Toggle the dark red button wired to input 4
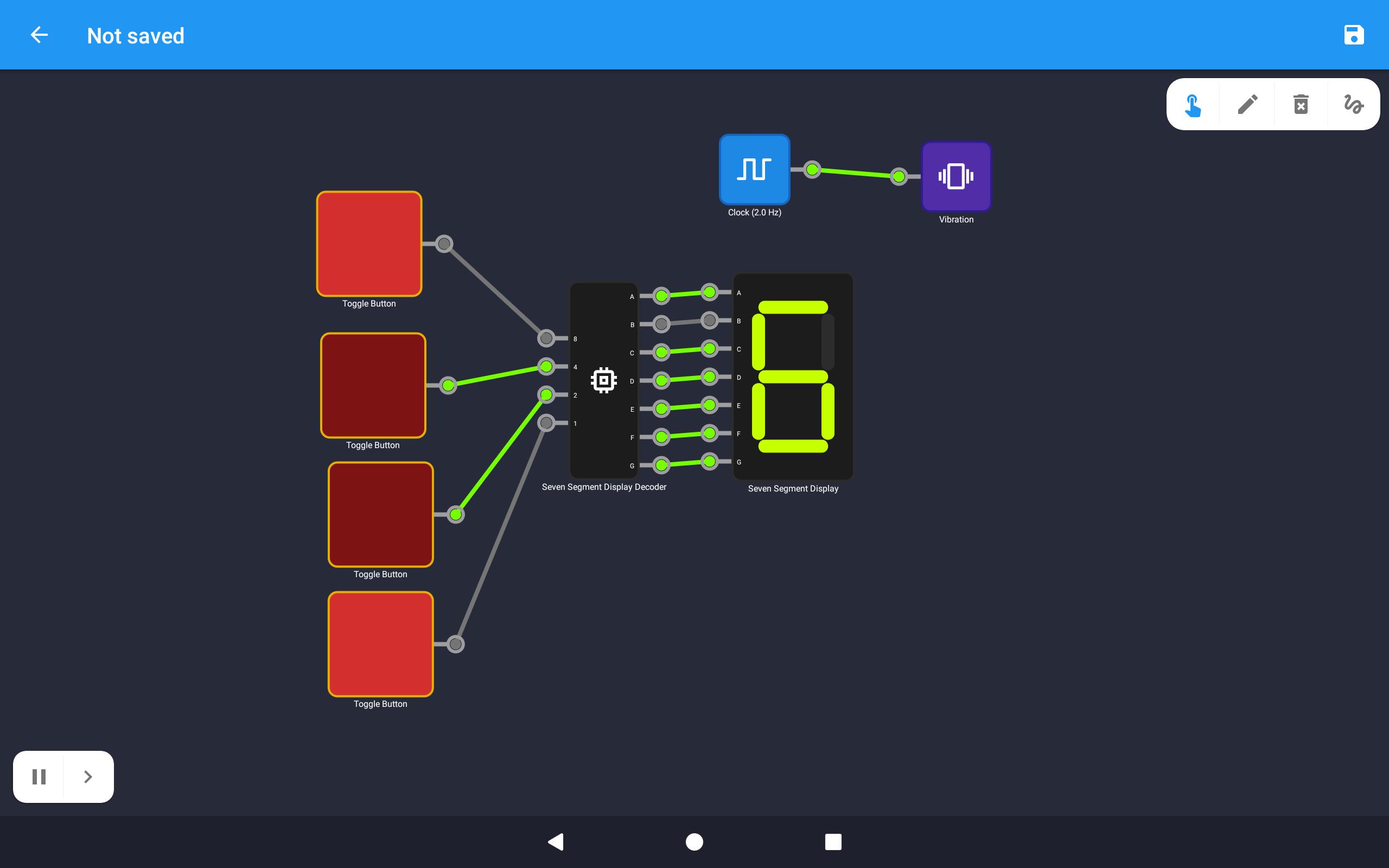The image size is (1389, 868). pos(373,385)
